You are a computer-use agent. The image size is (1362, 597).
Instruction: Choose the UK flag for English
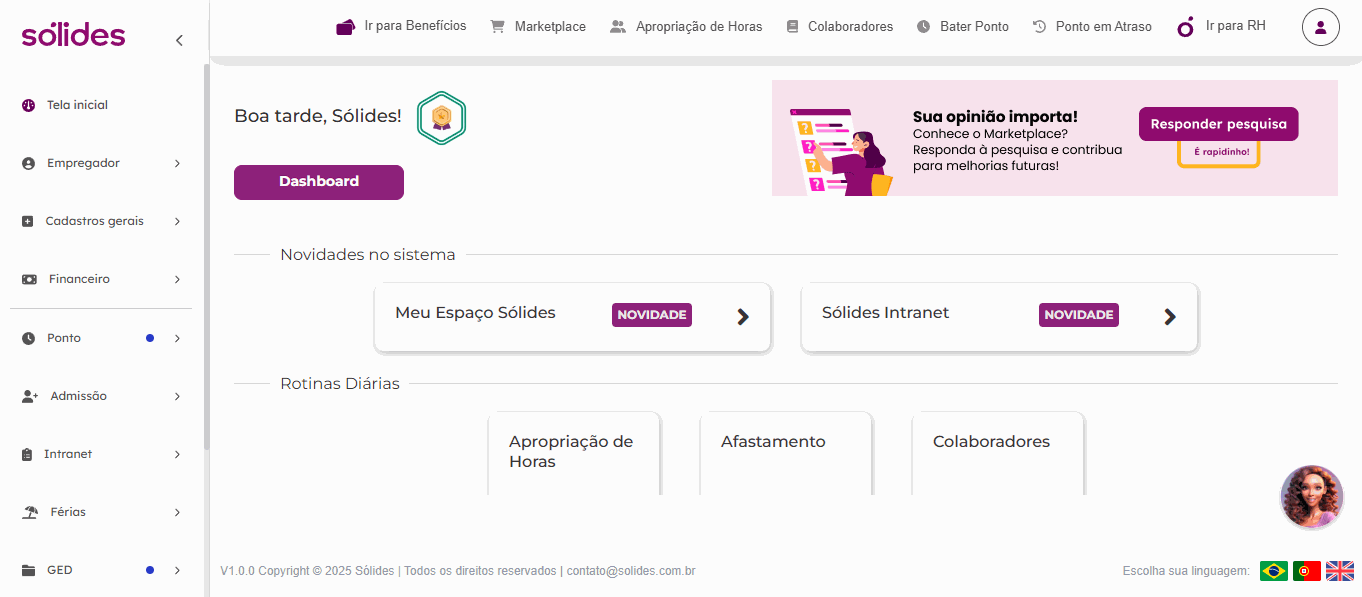[x=1339, y=571]
